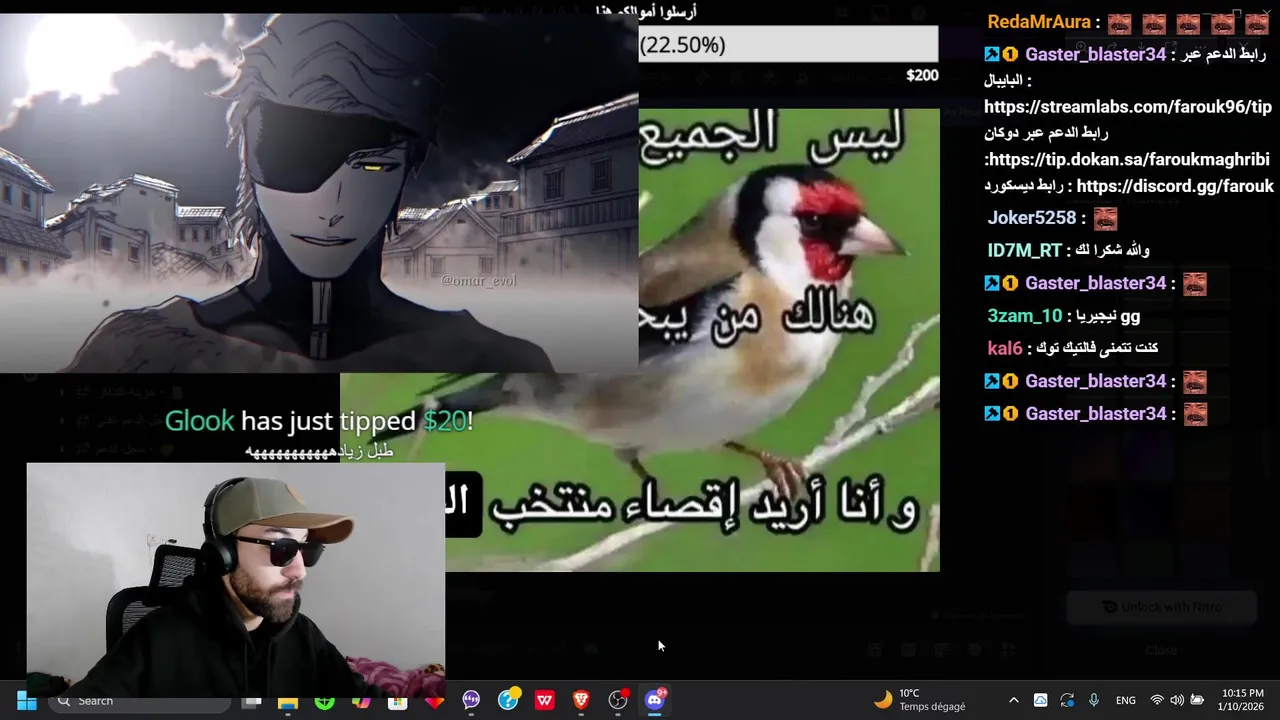Open the Get Help taskbar icon
This screenshot has height=720, width=1280.
pyautogui.click(x=508, y=700)
